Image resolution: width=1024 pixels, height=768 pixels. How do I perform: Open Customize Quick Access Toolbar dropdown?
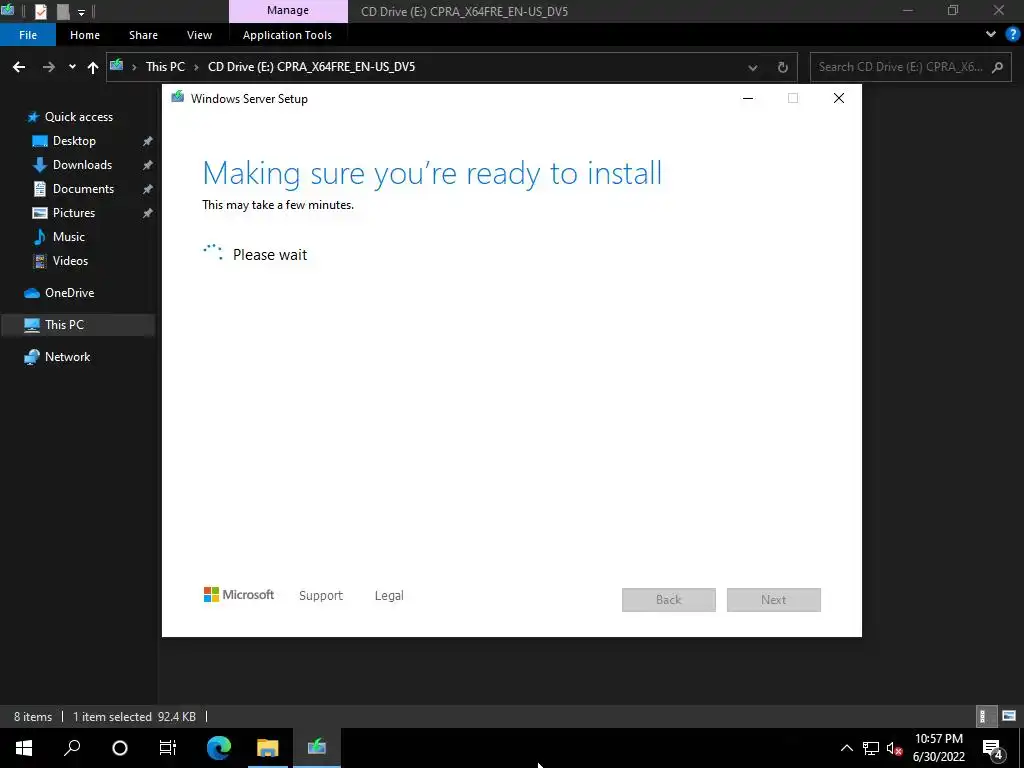(x=81, y=12)
